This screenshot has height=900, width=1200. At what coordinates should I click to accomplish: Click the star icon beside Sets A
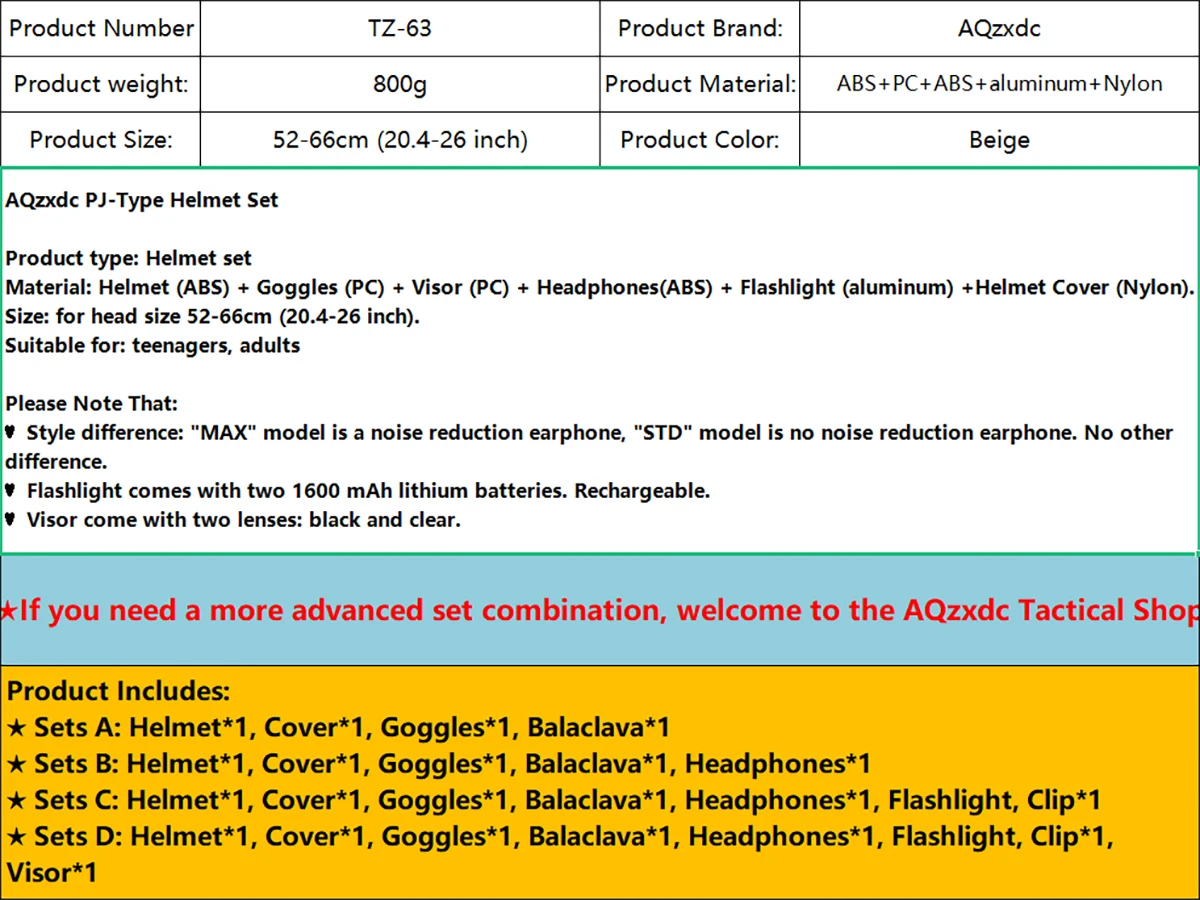(x=17, y=727)
